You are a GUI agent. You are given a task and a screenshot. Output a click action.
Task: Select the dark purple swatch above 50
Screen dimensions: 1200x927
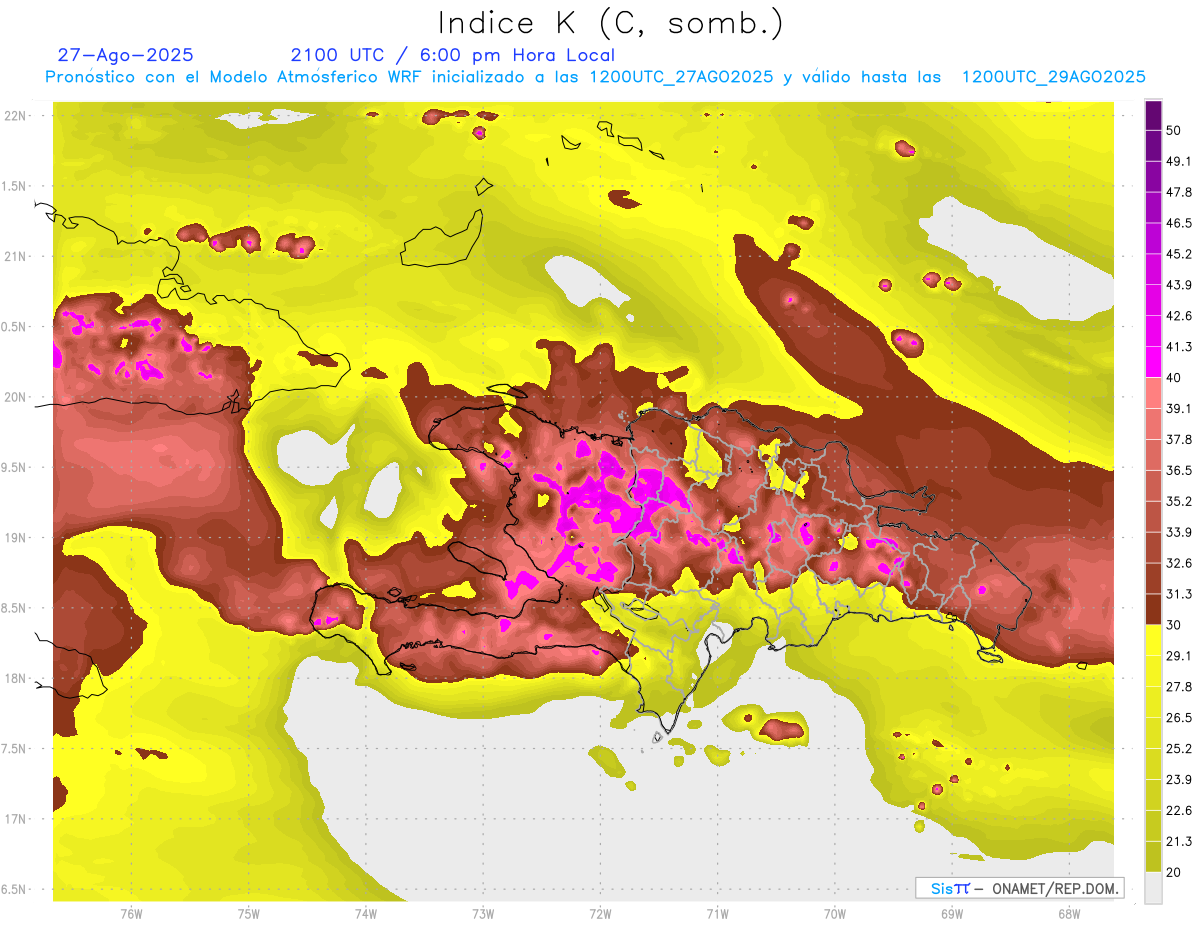1153,116
